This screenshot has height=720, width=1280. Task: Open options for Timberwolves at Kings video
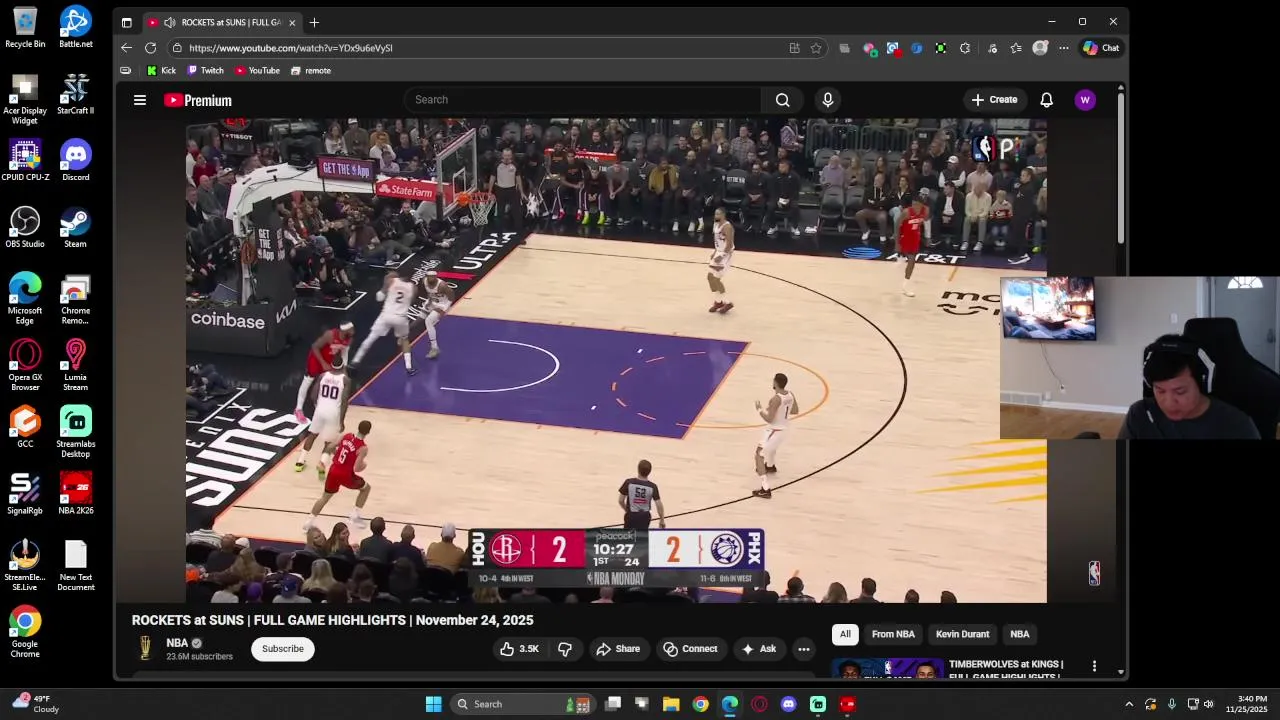pos(1094,666)
